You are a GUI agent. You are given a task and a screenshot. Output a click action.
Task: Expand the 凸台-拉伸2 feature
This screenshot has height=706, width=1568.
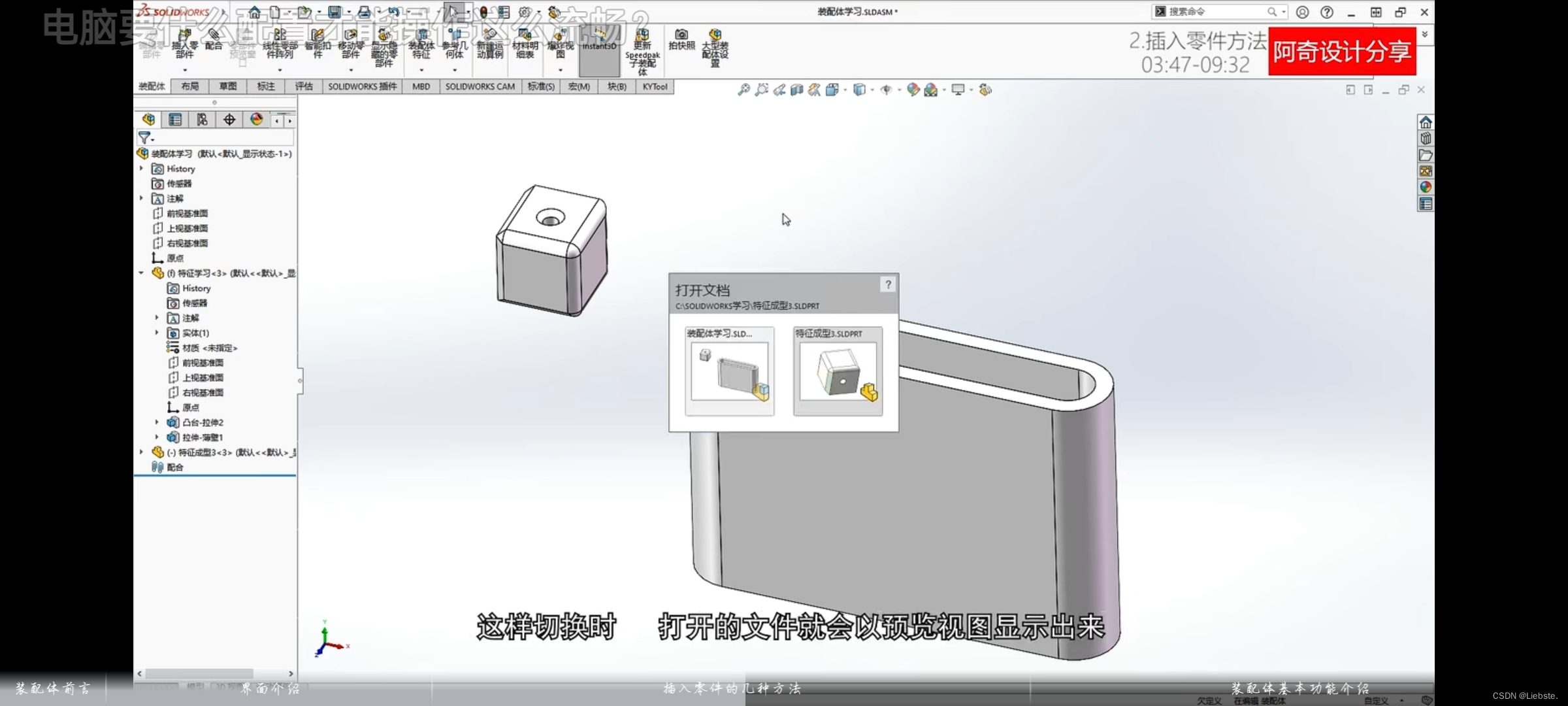[x=157, y=422]
